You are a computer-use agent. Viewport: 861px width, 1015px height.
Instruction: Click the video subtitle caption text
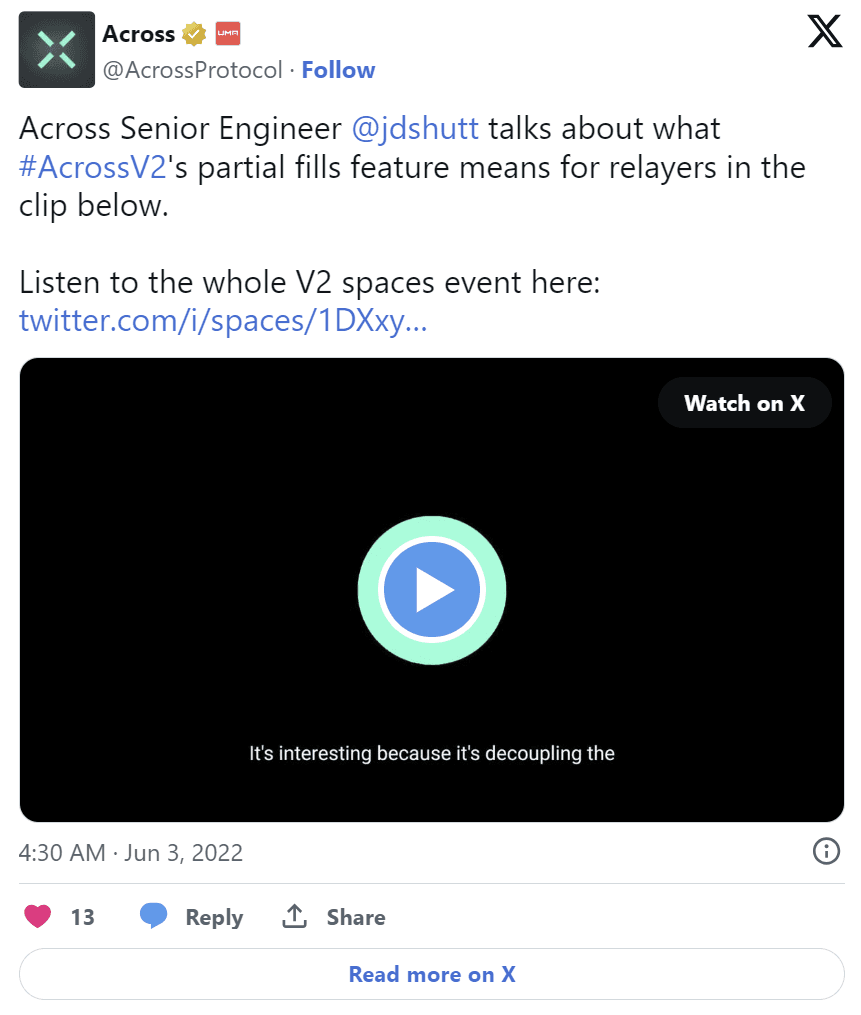click(x=432, y=753)
